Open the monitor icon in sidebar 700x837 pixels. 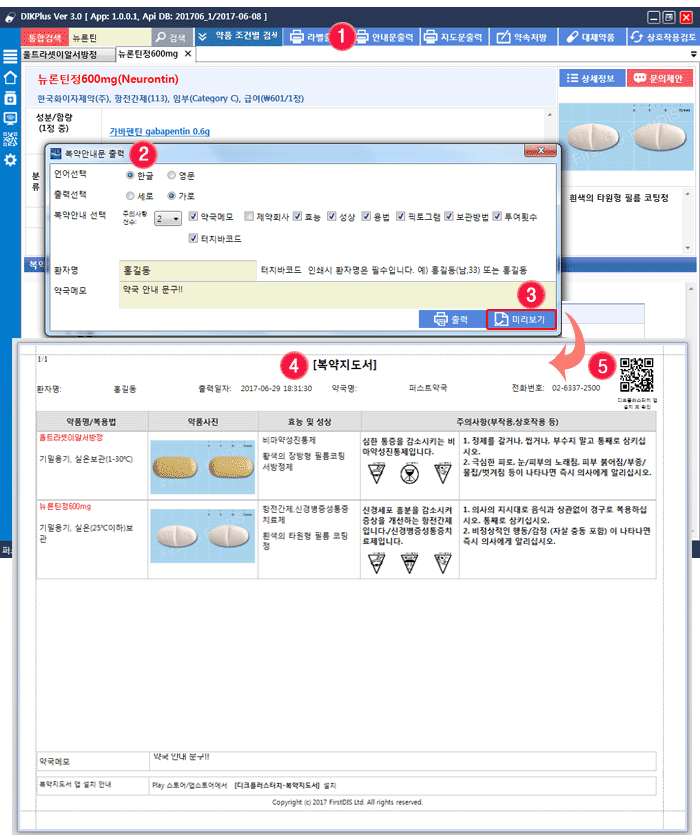tap(10, 119)
